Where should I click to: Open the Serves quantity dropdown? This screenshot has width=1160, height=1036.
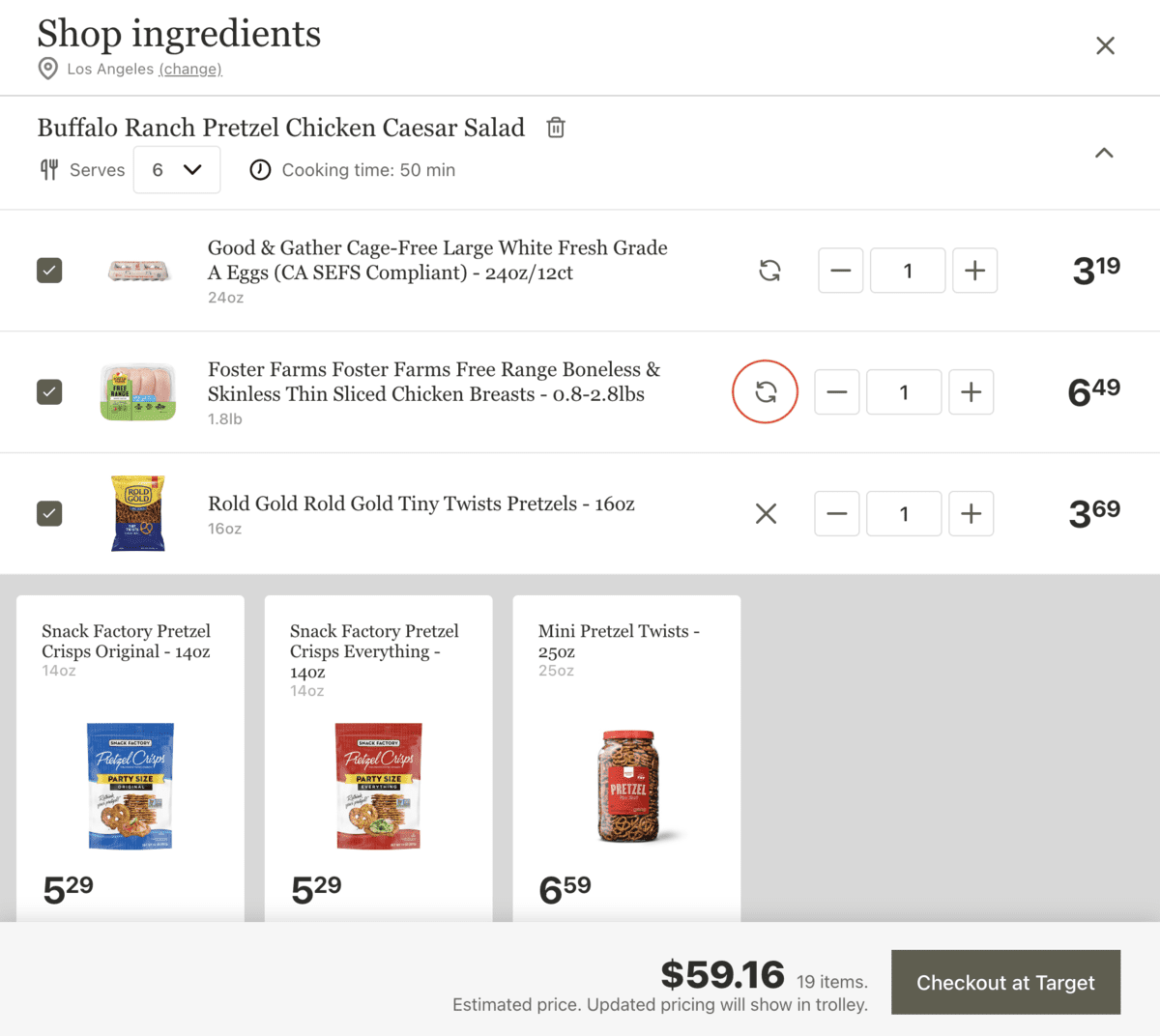177,170
